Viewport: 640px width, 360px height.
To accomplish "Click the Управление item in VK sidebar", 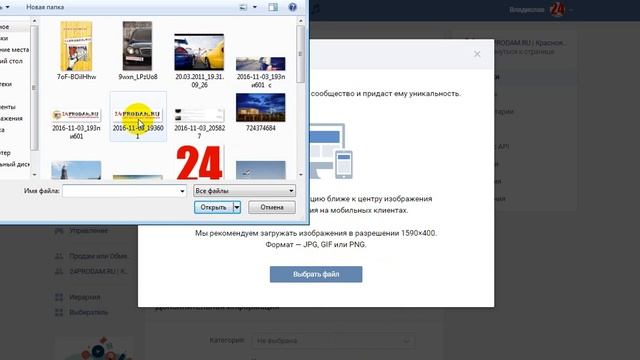I will pos(88,231).
